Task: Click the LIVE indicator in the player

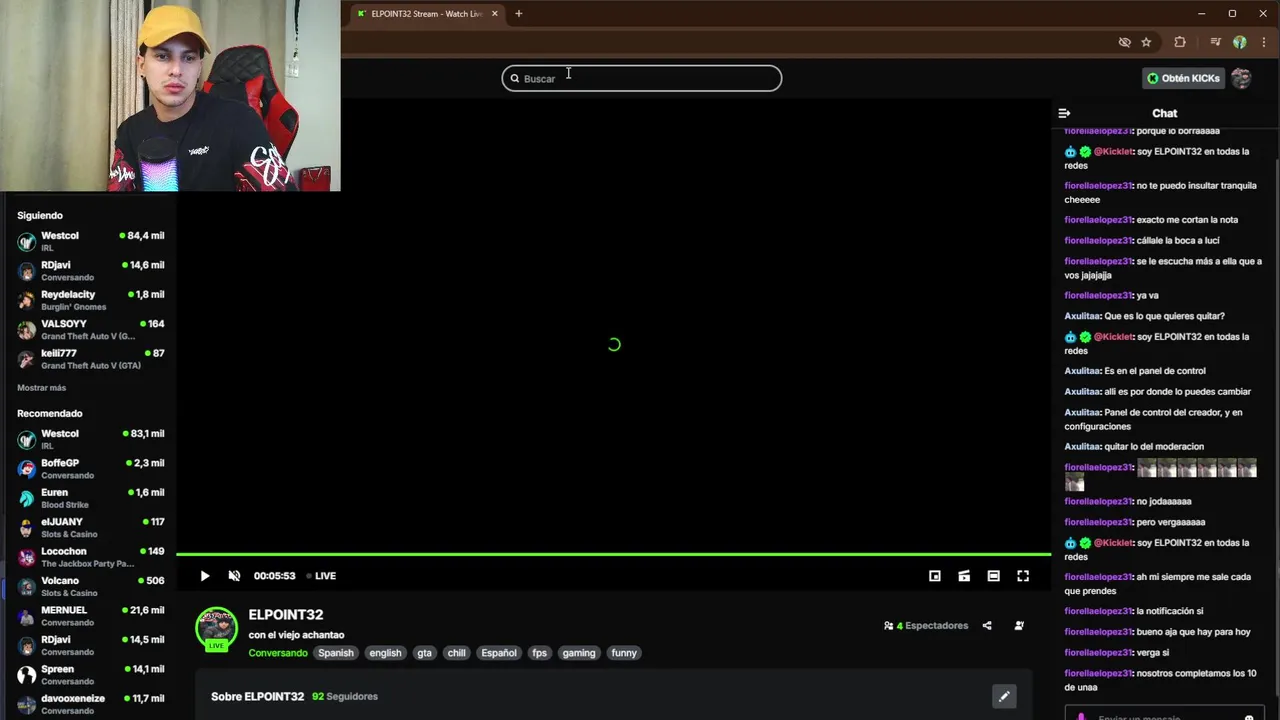Action: (x=321, y=576)
